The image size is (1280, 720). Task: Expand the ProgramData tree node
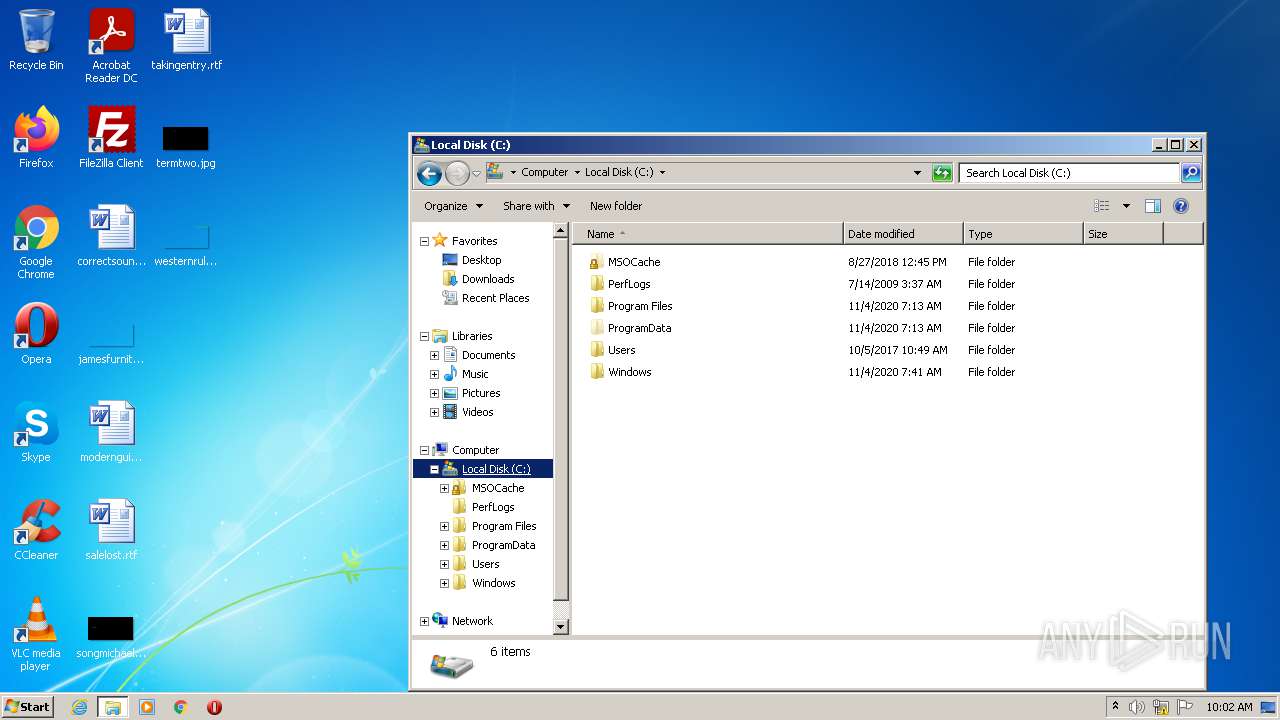click(x=444, y=545)
